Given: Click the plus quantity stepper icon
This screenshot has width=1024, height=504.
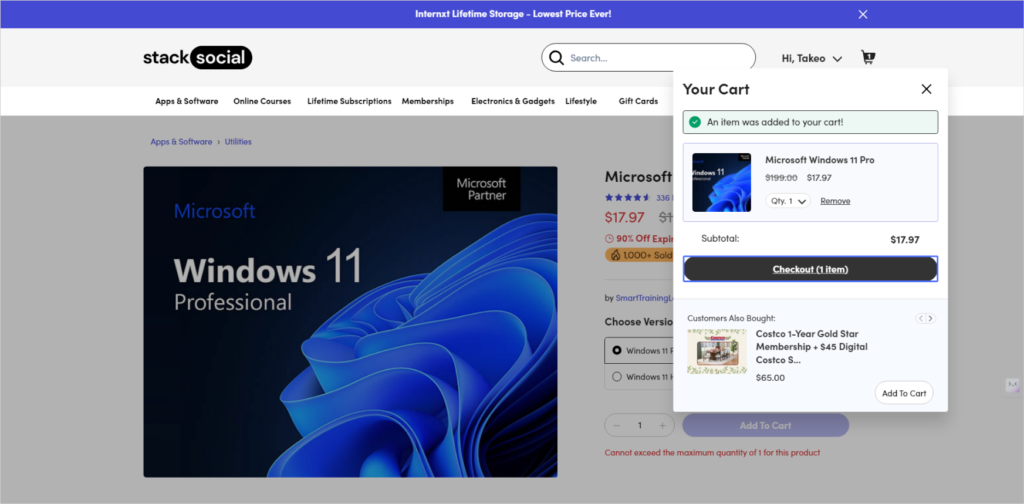Looking at the screenshot, I should pos(662,426).
